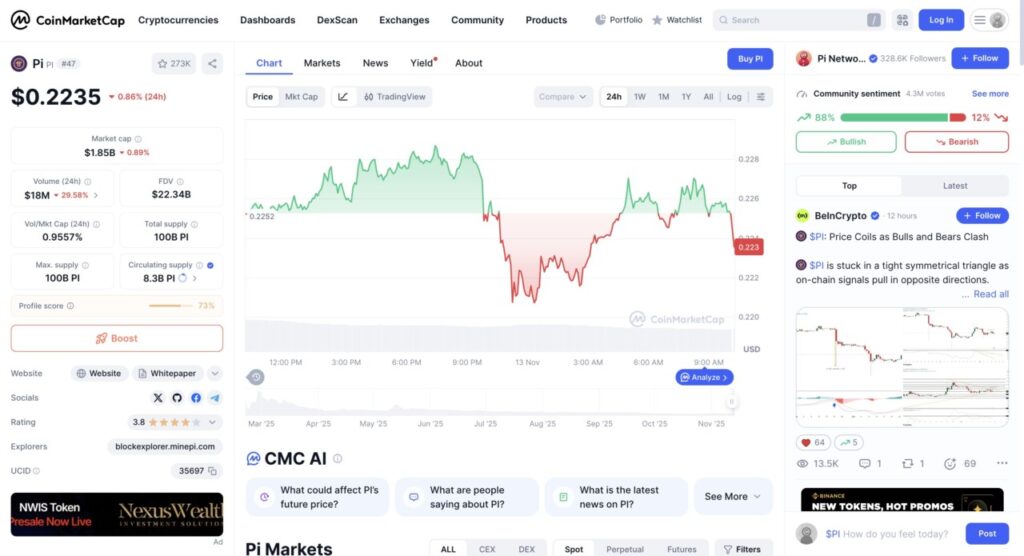Click the QR code scan icon in header
Screen dimensions: 1024x556
pos(902,20)
